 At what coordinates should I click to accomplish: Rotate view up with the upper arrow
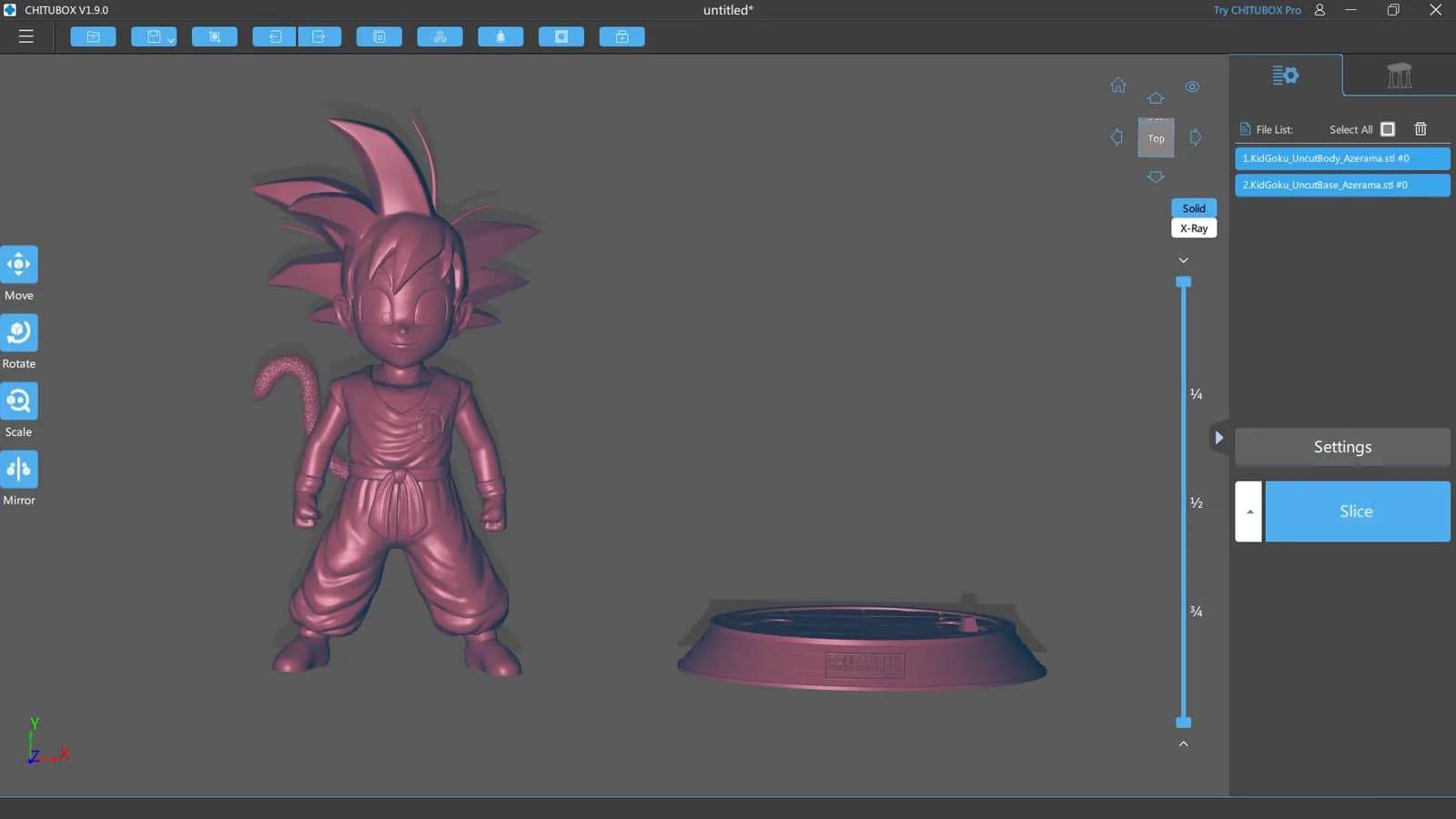point(1156,98)
